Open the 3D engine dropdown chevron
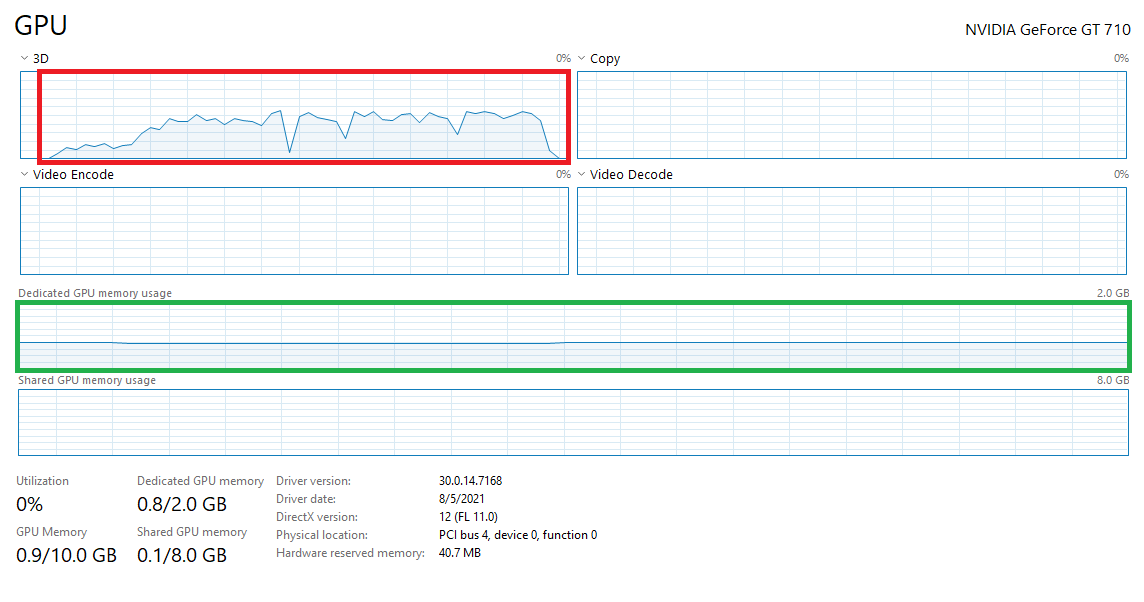The image size is (1144, 602). pos(25,59)
